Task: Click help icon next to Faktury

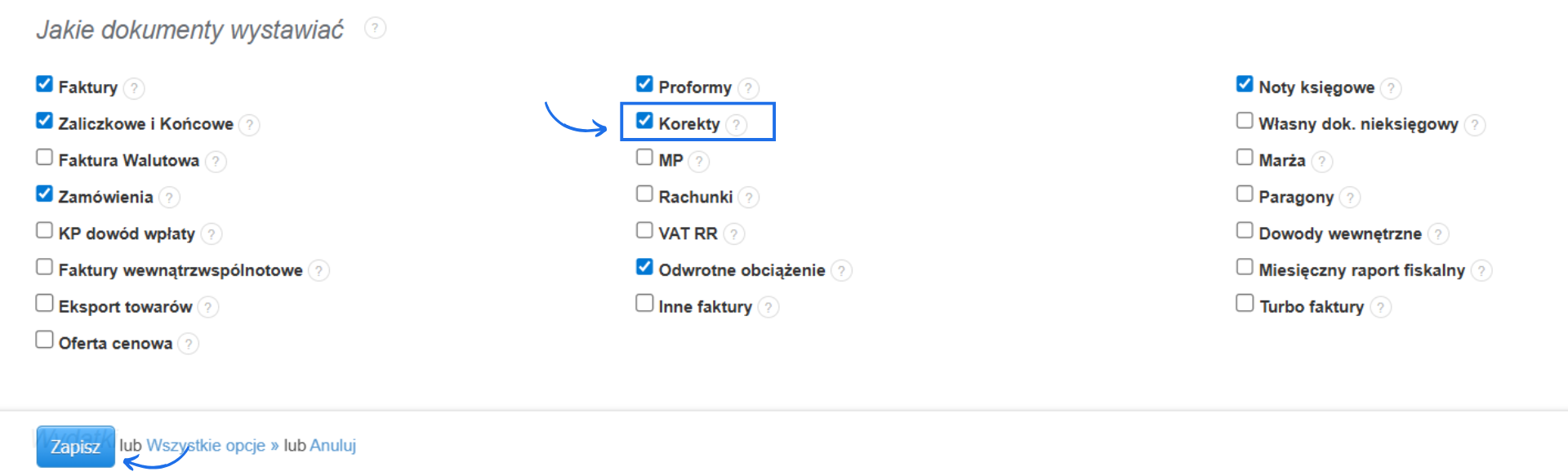Action: pyautogui.click(x=135, y=88)
